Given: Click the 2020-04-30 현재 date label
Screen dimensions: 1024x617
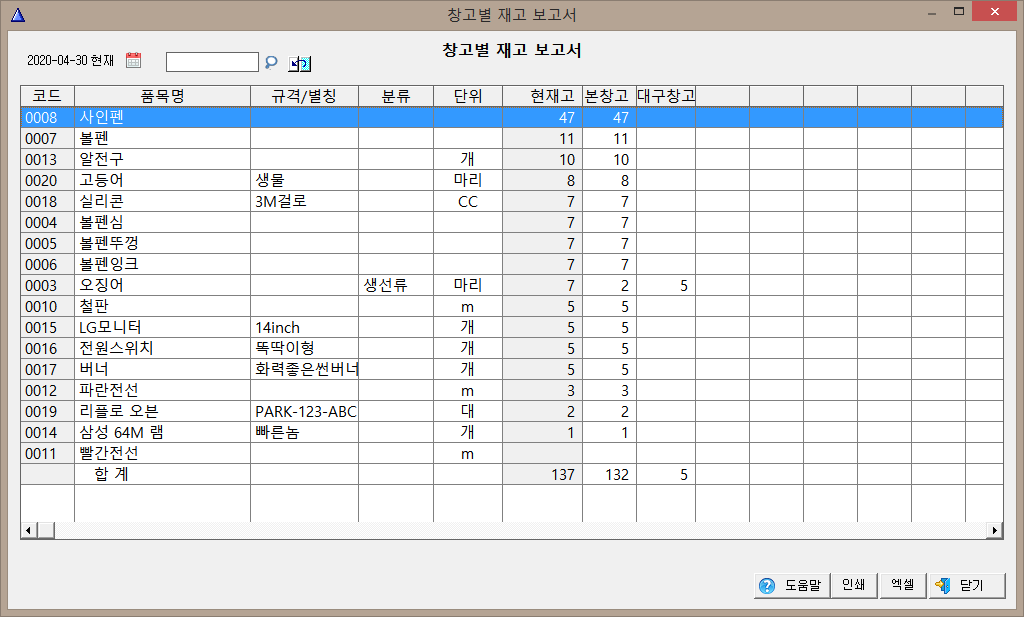Looking at the screenshot, I should 71,61.
